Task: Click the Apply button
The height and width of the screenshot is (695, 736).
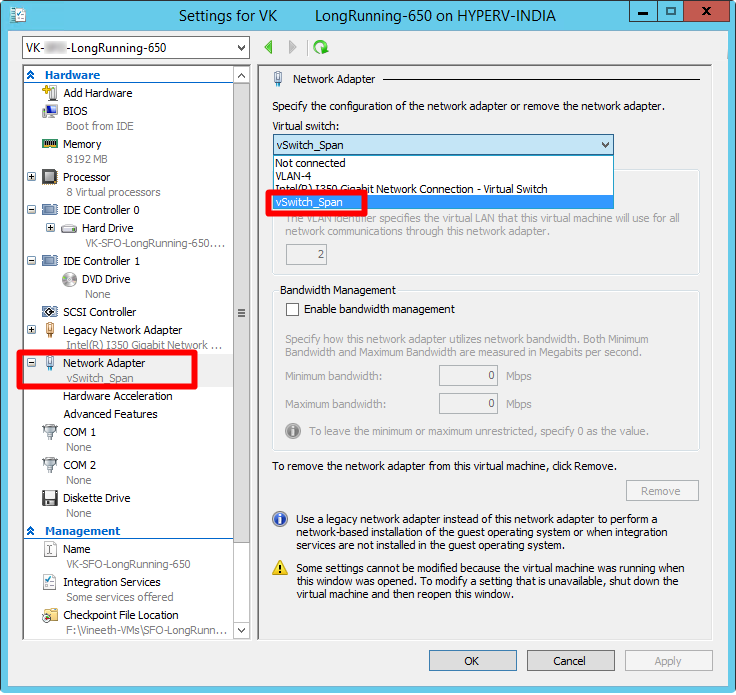Action: 668,661
